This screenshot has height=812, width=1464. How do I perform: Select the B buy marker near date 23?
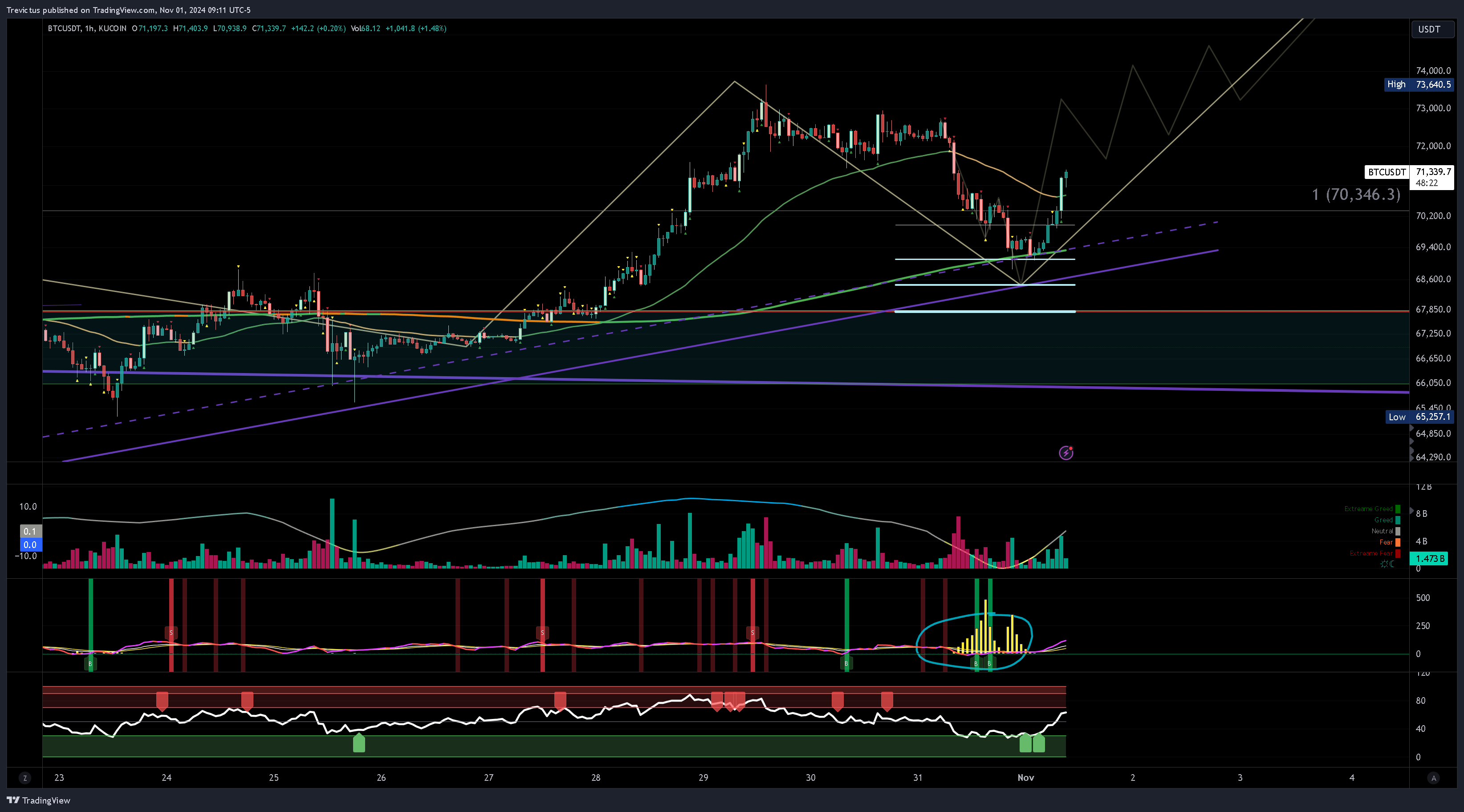(90, 663)
